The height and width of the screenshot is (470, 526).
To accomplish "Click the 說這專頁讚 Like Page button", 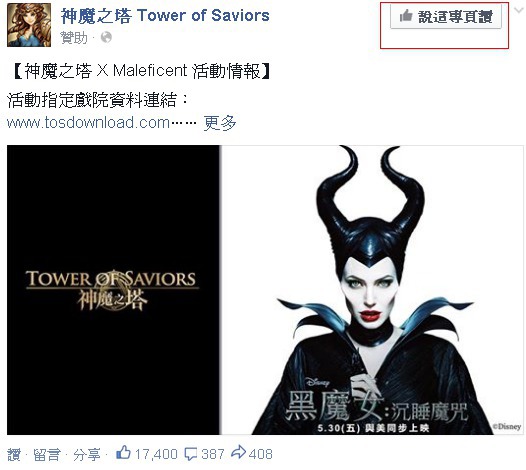I will click(x=446, y=16).
